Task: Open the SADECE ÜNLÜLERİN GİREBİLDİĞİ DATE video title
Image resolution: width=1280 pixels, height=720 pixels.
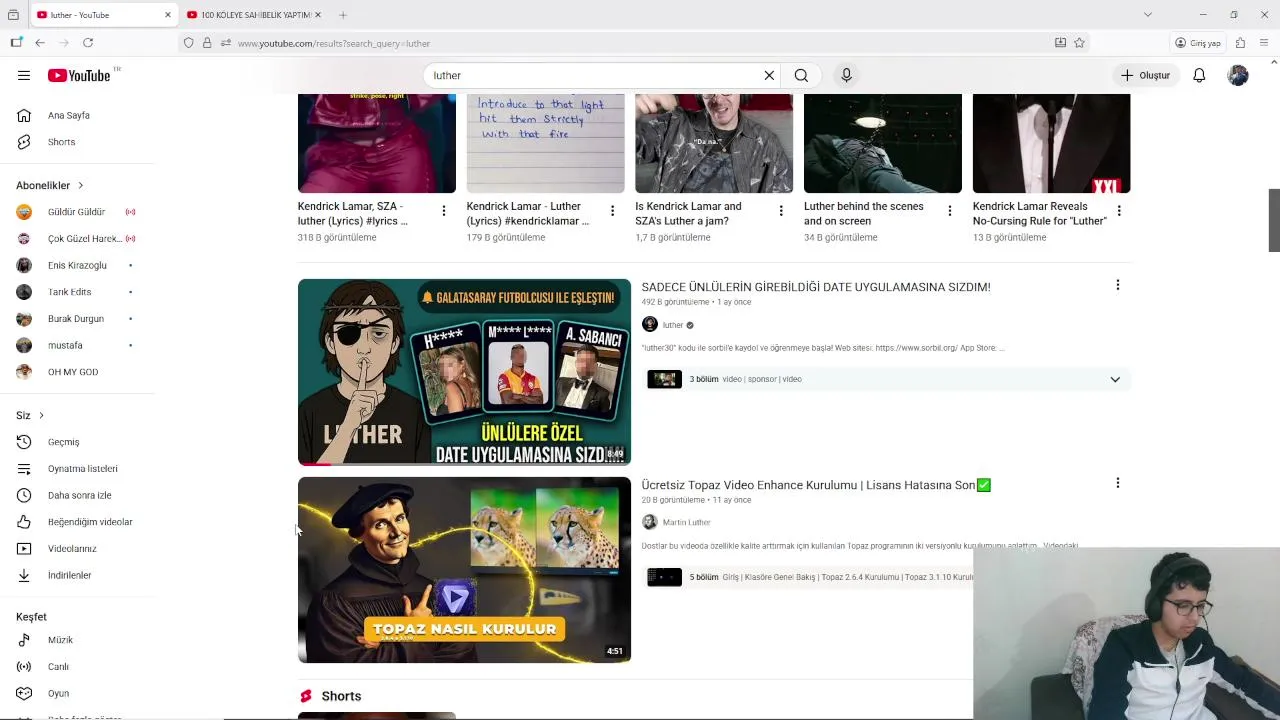Action: pyautogui.click(x=816, y=287)
